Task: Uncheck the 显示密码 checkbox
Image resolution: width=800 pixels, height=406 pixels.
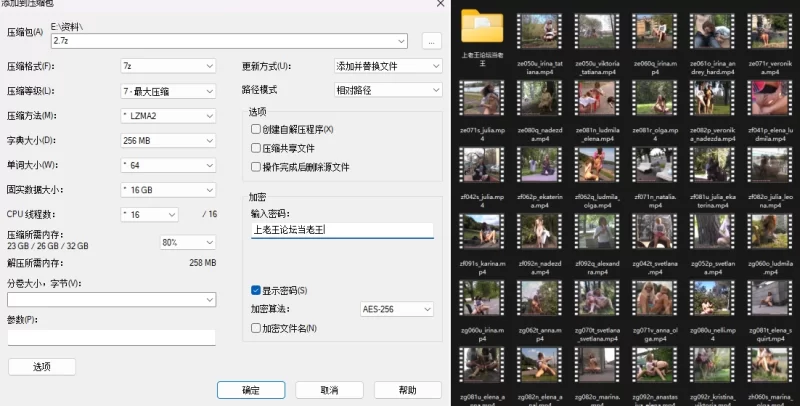Action: pyautogui.click(x=256, y=290)
